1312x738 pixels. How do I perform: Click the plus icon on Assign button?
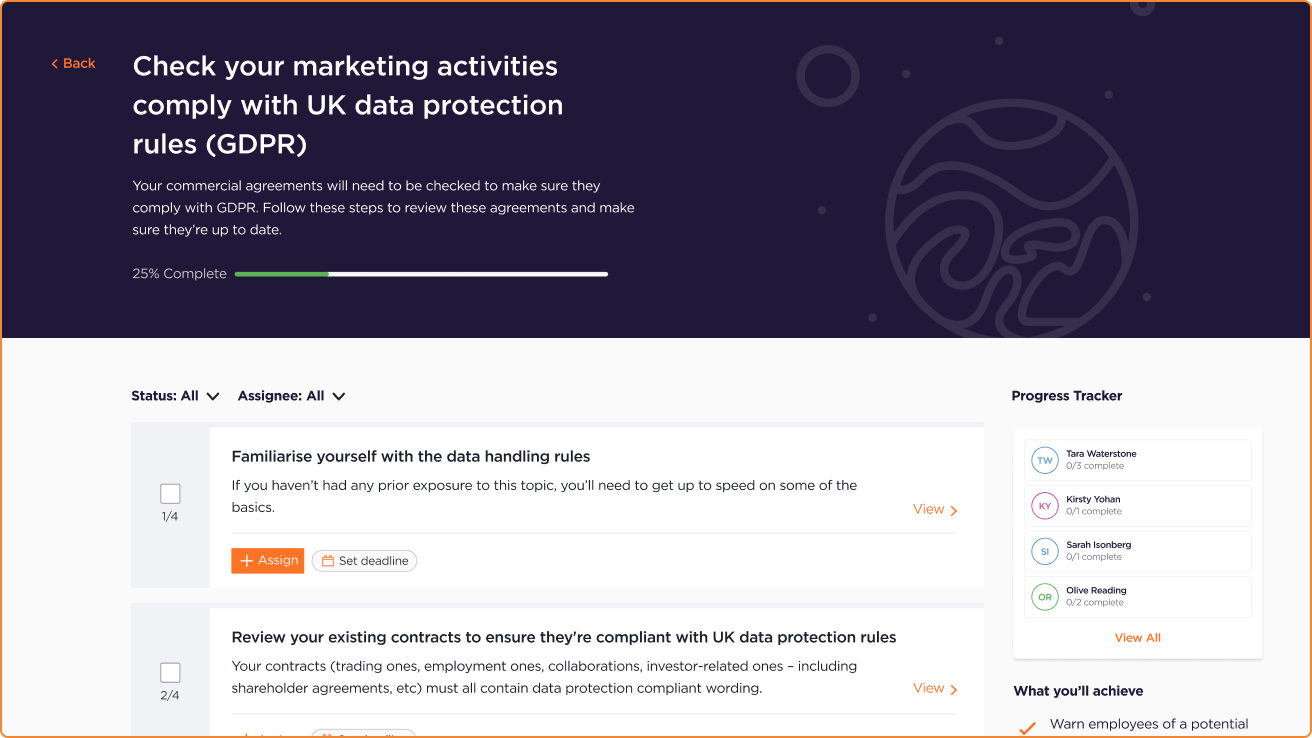pos(247,561)
